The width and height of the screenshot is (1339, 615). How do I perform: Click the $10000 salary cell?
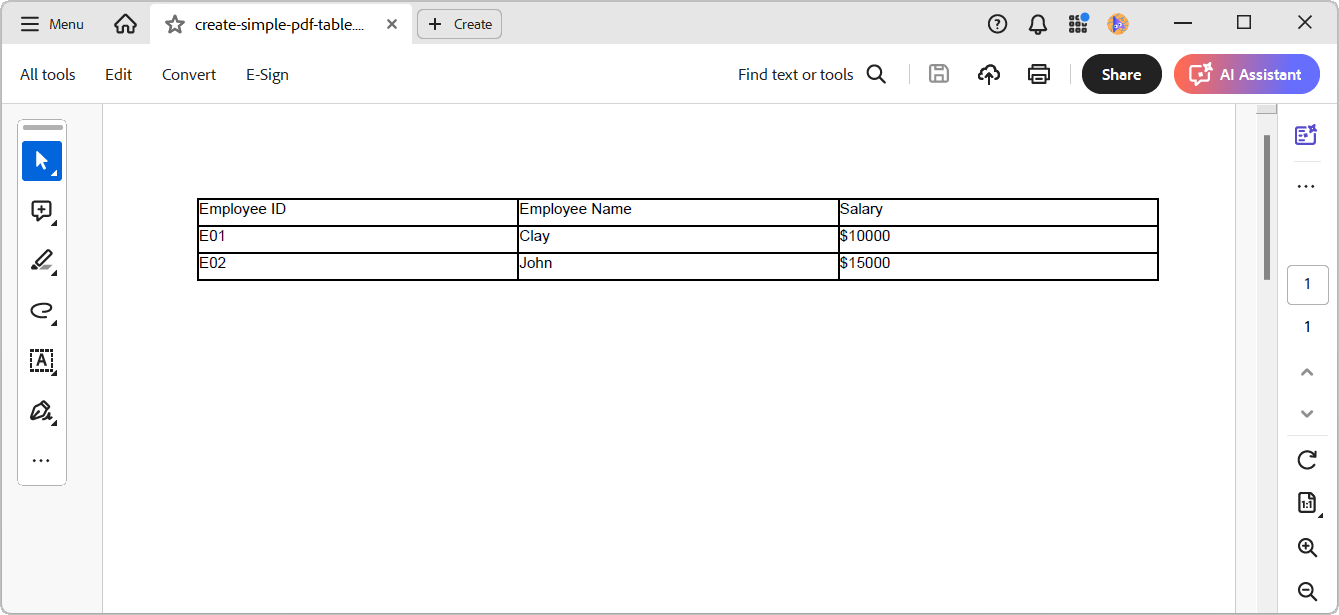[998, 239]
